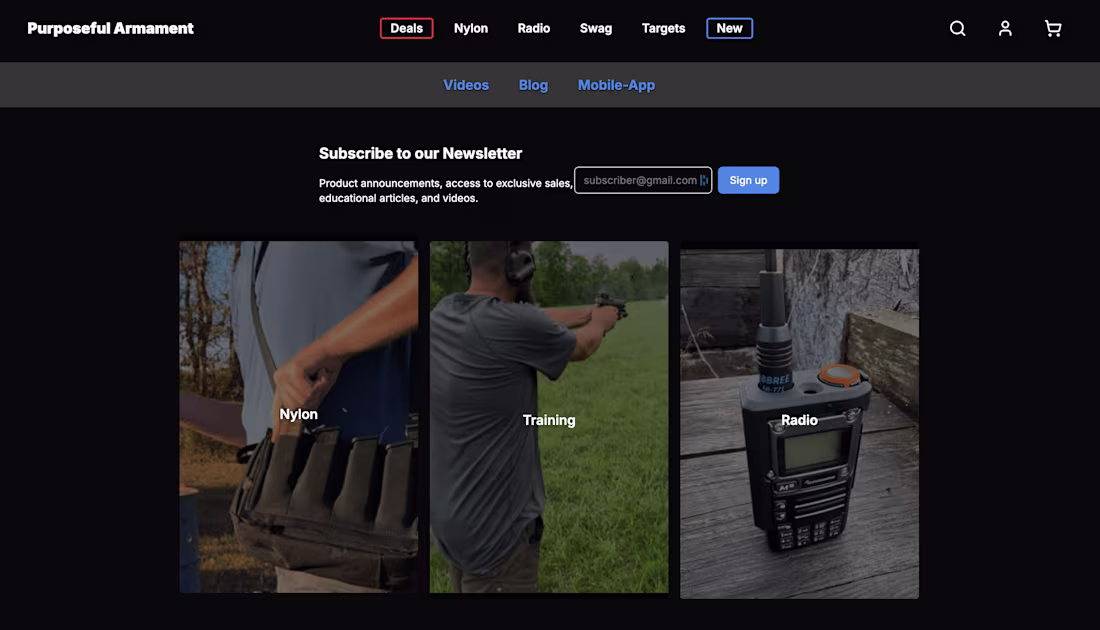Open the Nylon navigation link

470,28
